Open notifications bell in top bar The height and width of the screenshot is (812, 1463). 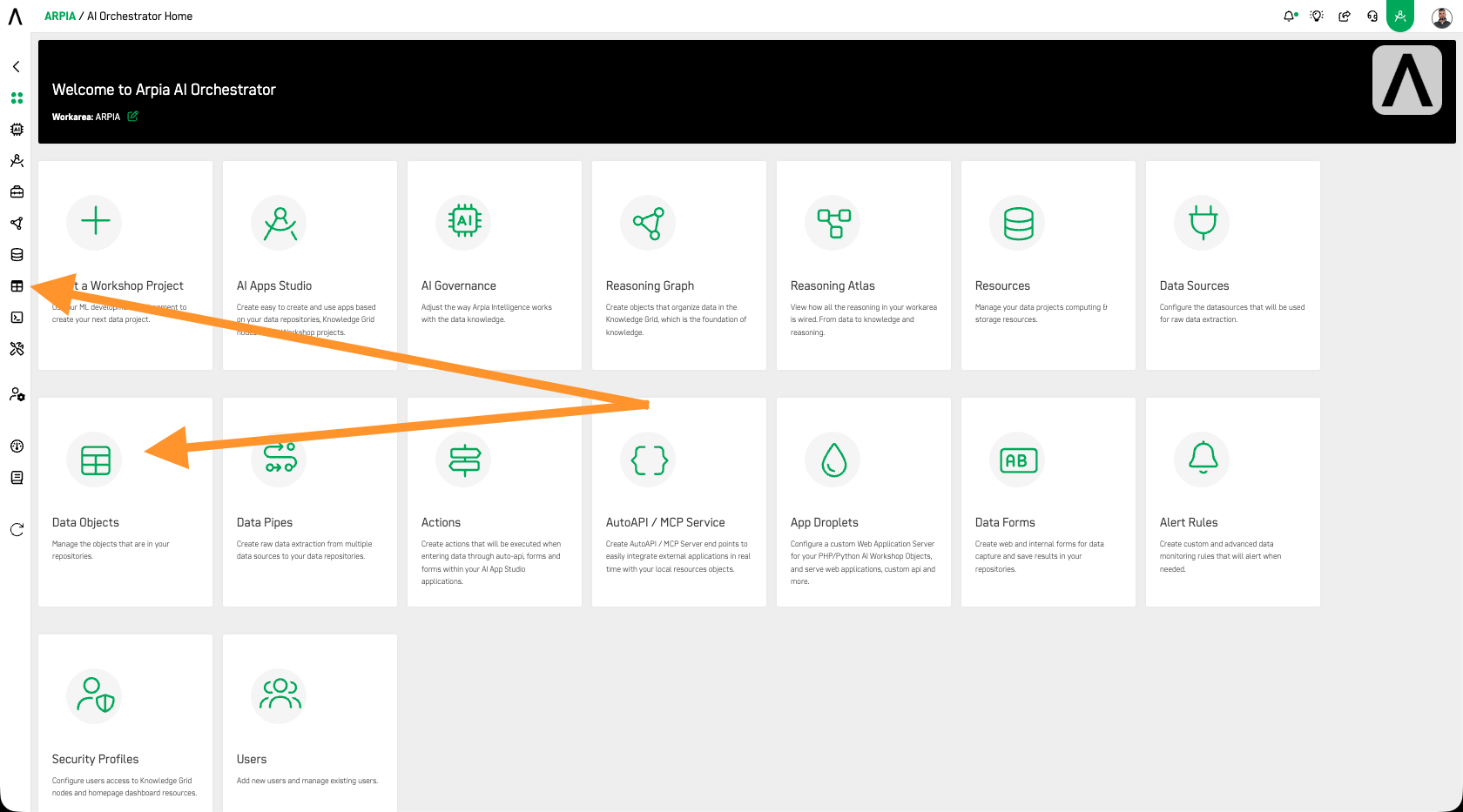click(1290, 16)
